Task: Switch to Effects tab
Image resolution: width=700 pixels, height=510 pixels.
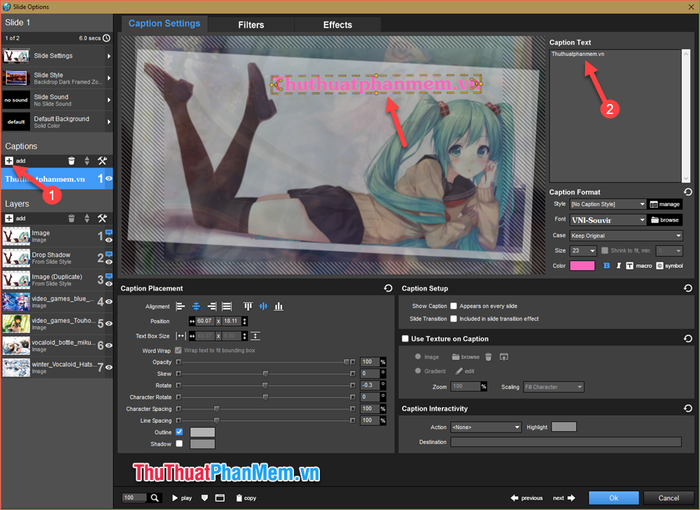Action: tap(338, 25)
